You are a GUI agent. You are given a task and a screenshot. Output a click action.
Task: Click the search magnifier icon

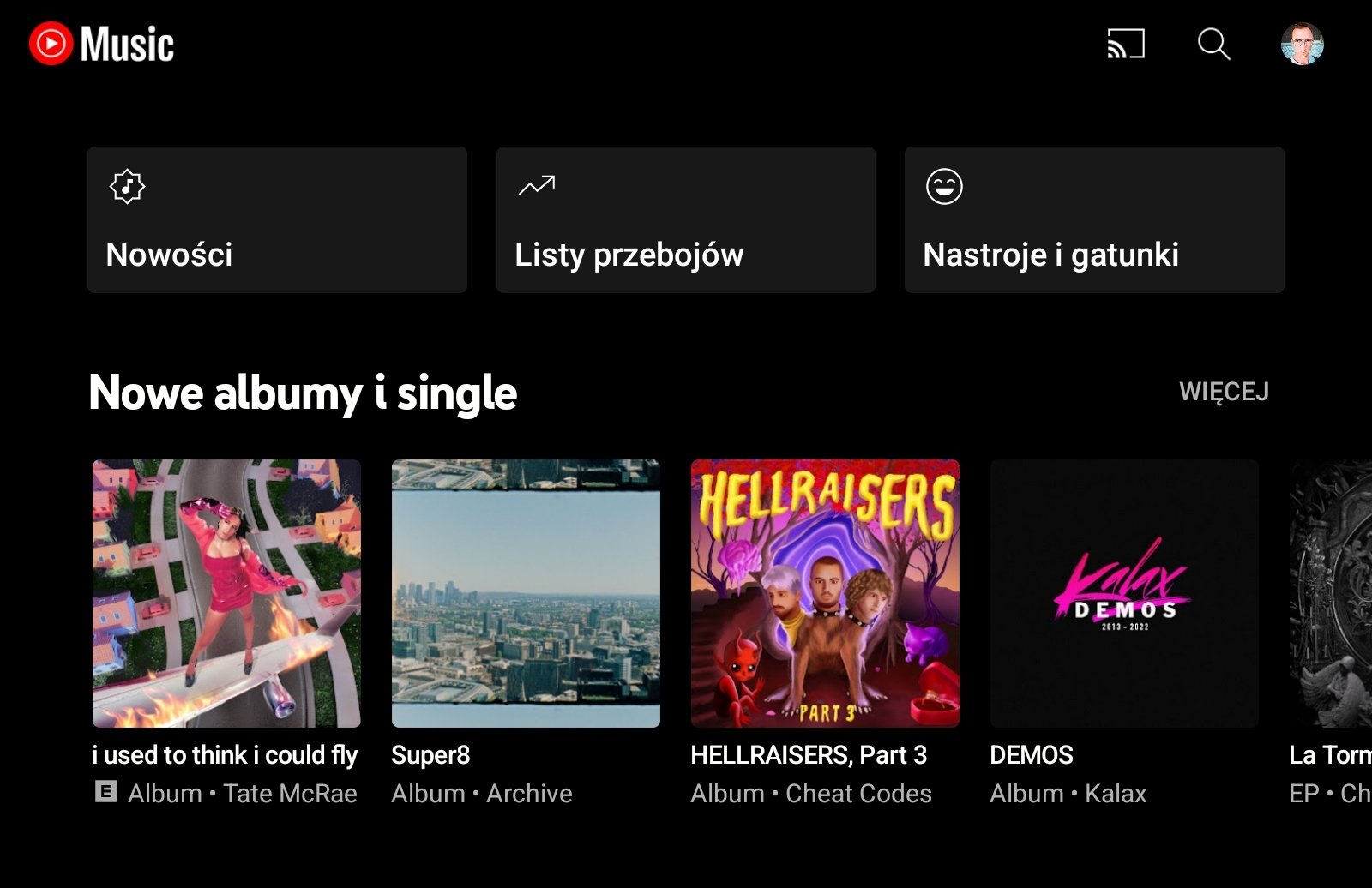1213,44
